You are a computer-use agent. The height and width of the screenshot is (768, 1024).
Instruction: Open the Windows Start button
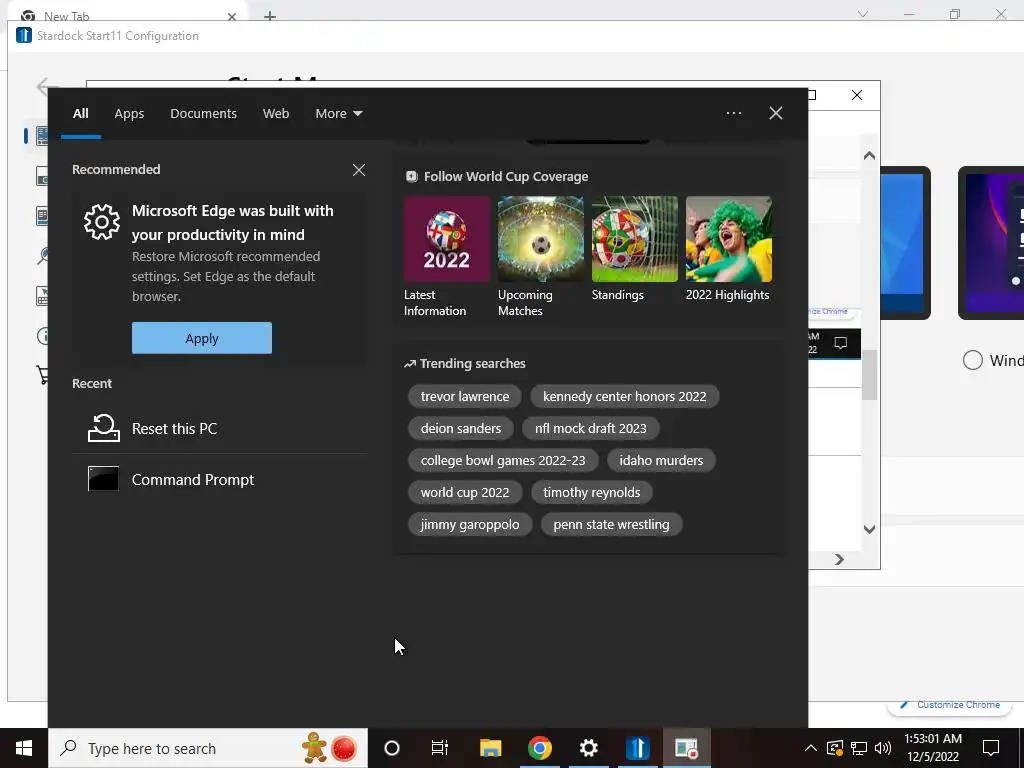coord(24,748)
